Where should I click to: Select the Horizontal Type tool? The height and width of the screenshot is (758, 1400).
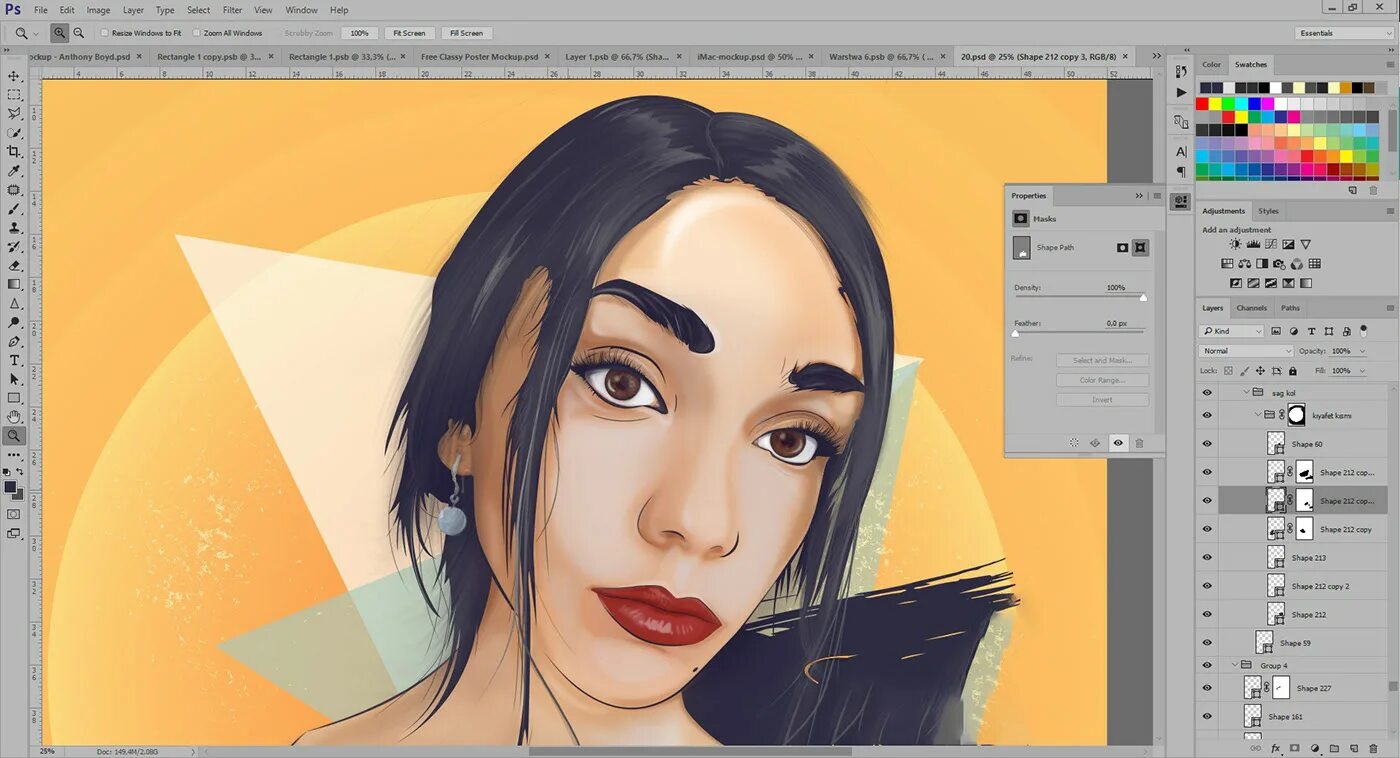point(14,360)
